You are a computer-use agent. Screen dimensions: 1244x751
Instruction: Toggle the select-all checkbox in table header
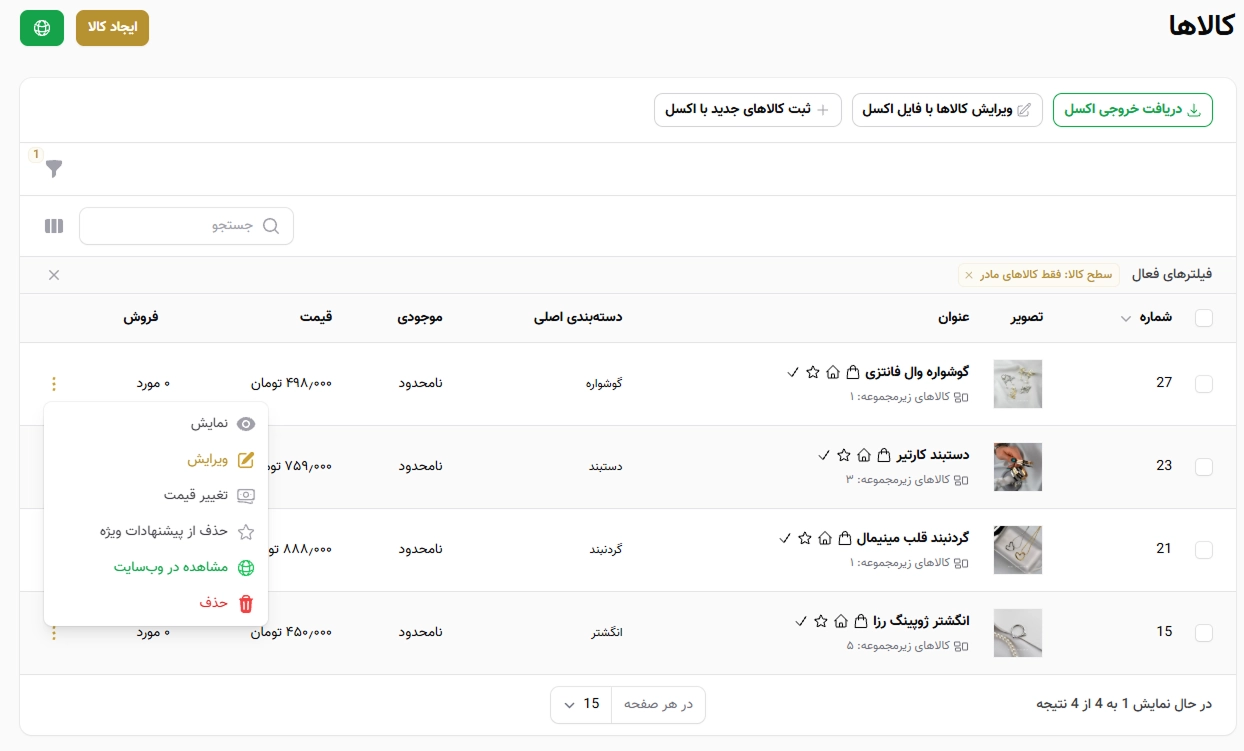1204,318
